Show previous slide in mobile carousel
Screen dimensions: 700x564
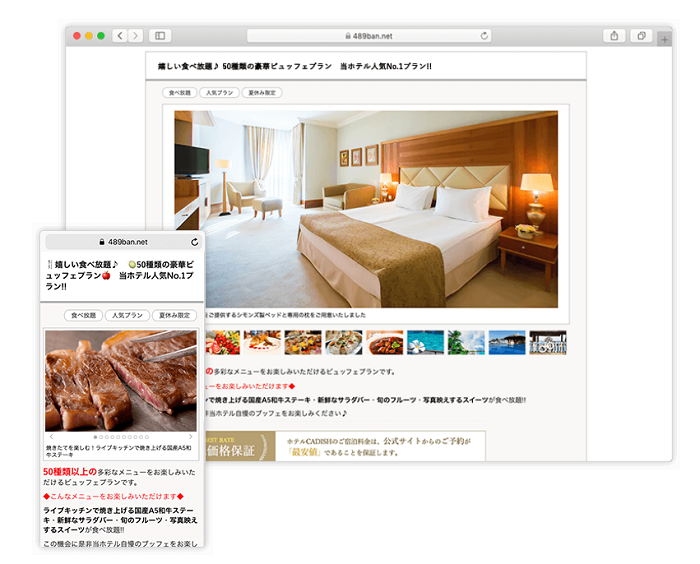click(51, 437)
